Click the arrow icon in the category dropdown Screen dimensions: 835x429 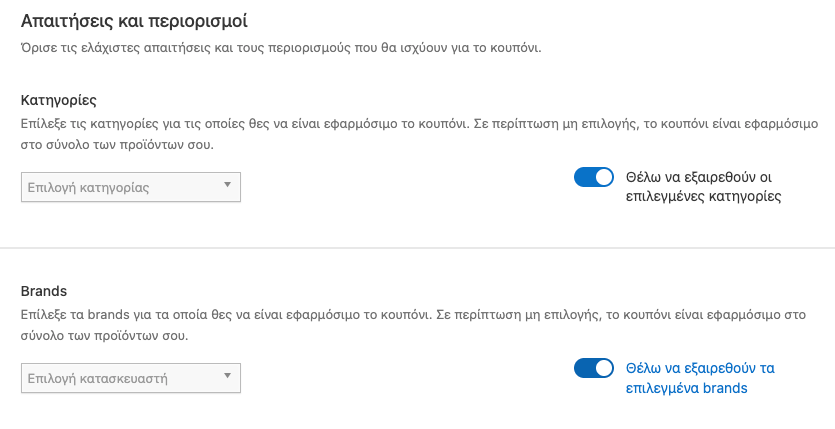pos(227,185)
